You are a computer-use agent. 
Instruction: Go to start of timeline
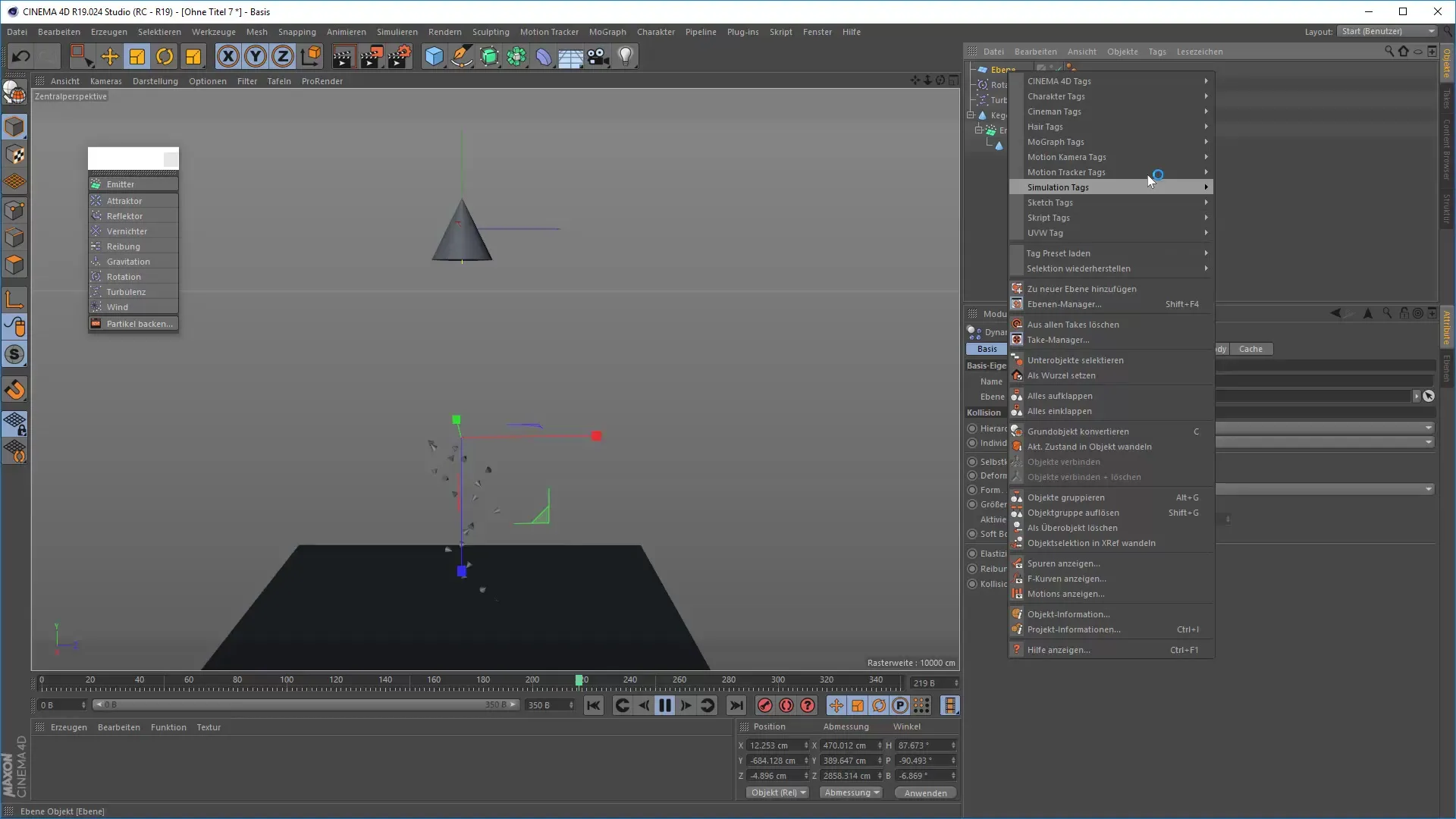click(x=593, y=706)
